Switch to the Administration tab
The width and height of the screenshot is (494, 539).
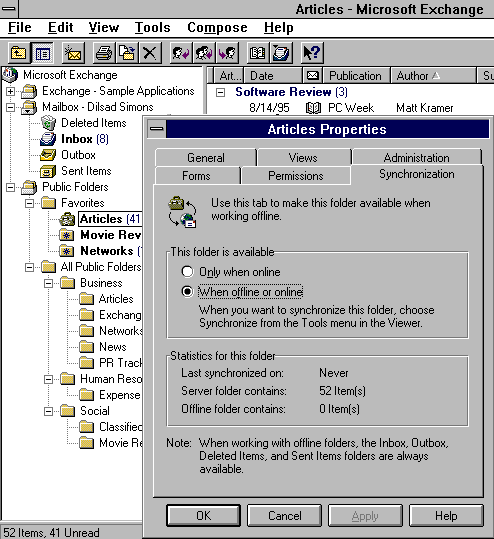(x=416, y=158)
